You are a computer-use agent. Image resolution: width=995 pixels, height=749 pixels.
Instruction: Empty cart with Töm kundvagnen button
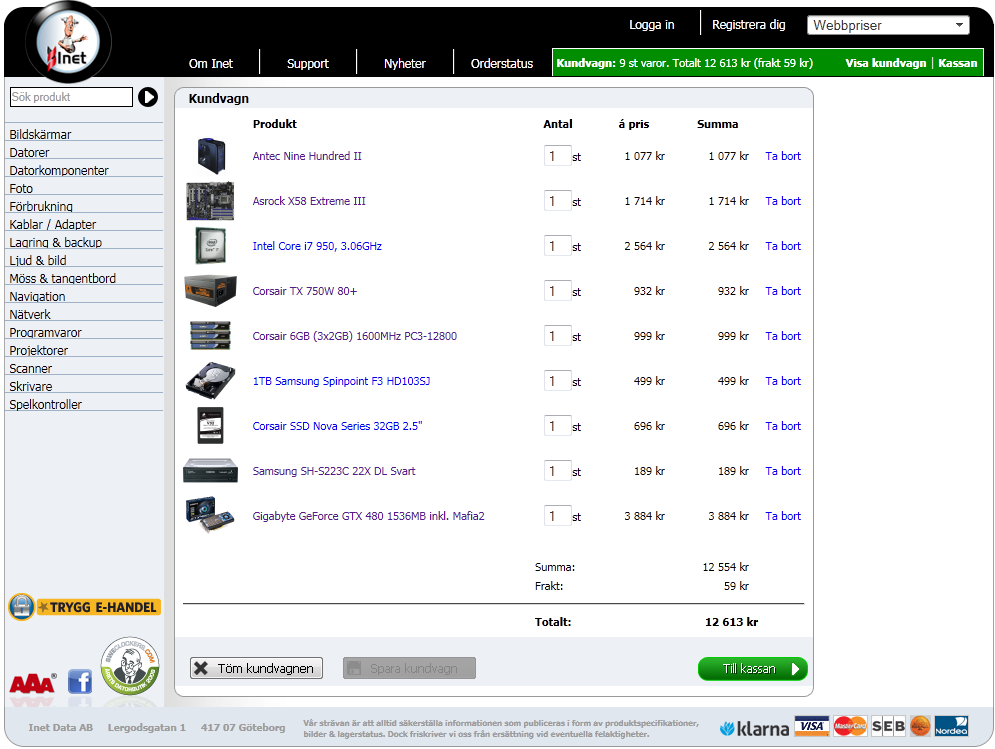coord(256,669)
